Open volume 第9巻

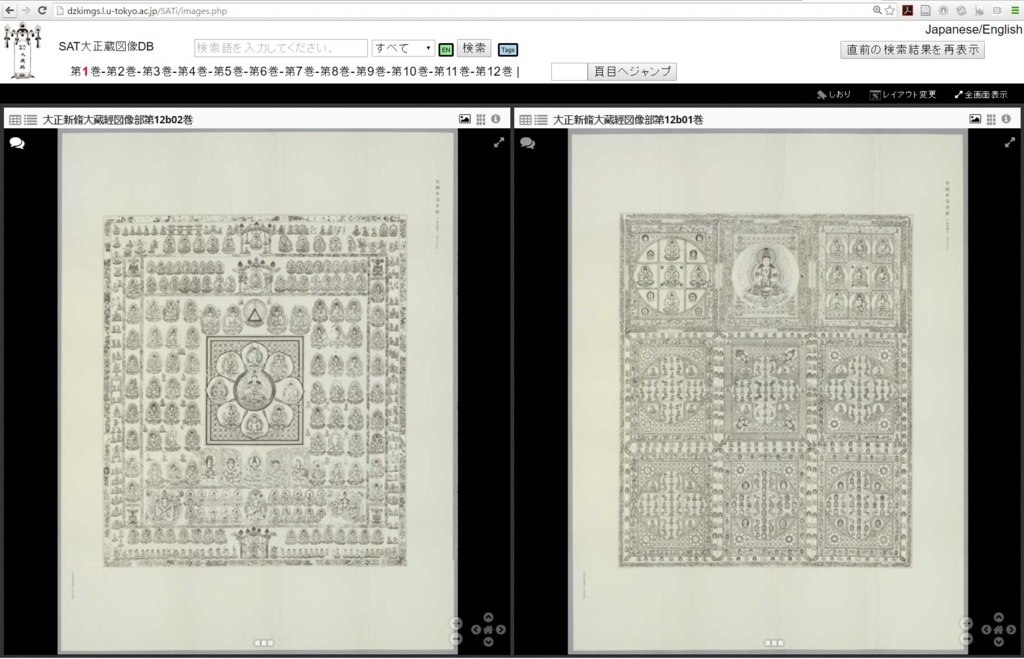tap(370, 72)
